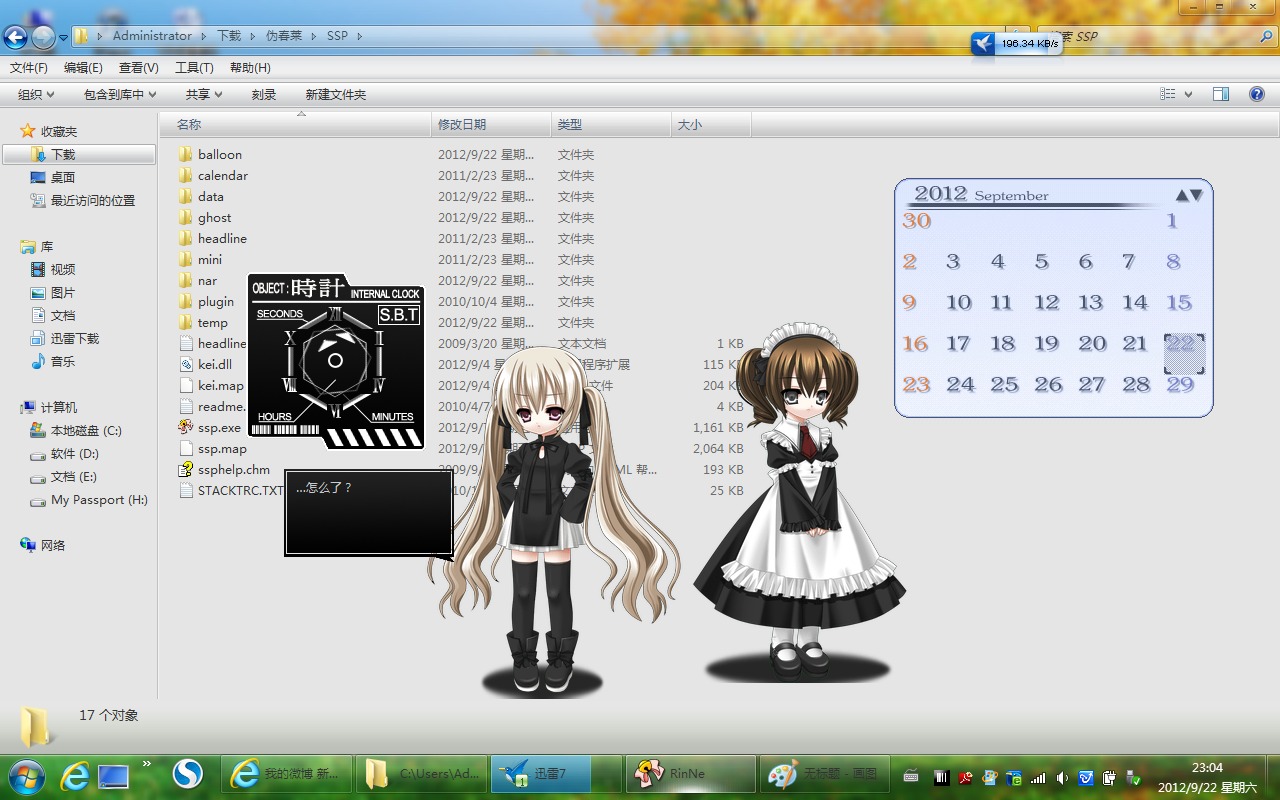The height and width of the screenshot is (800, 1280).
Task: Expand the arrow after SSP breadcrumb
Action: point(359,36)
